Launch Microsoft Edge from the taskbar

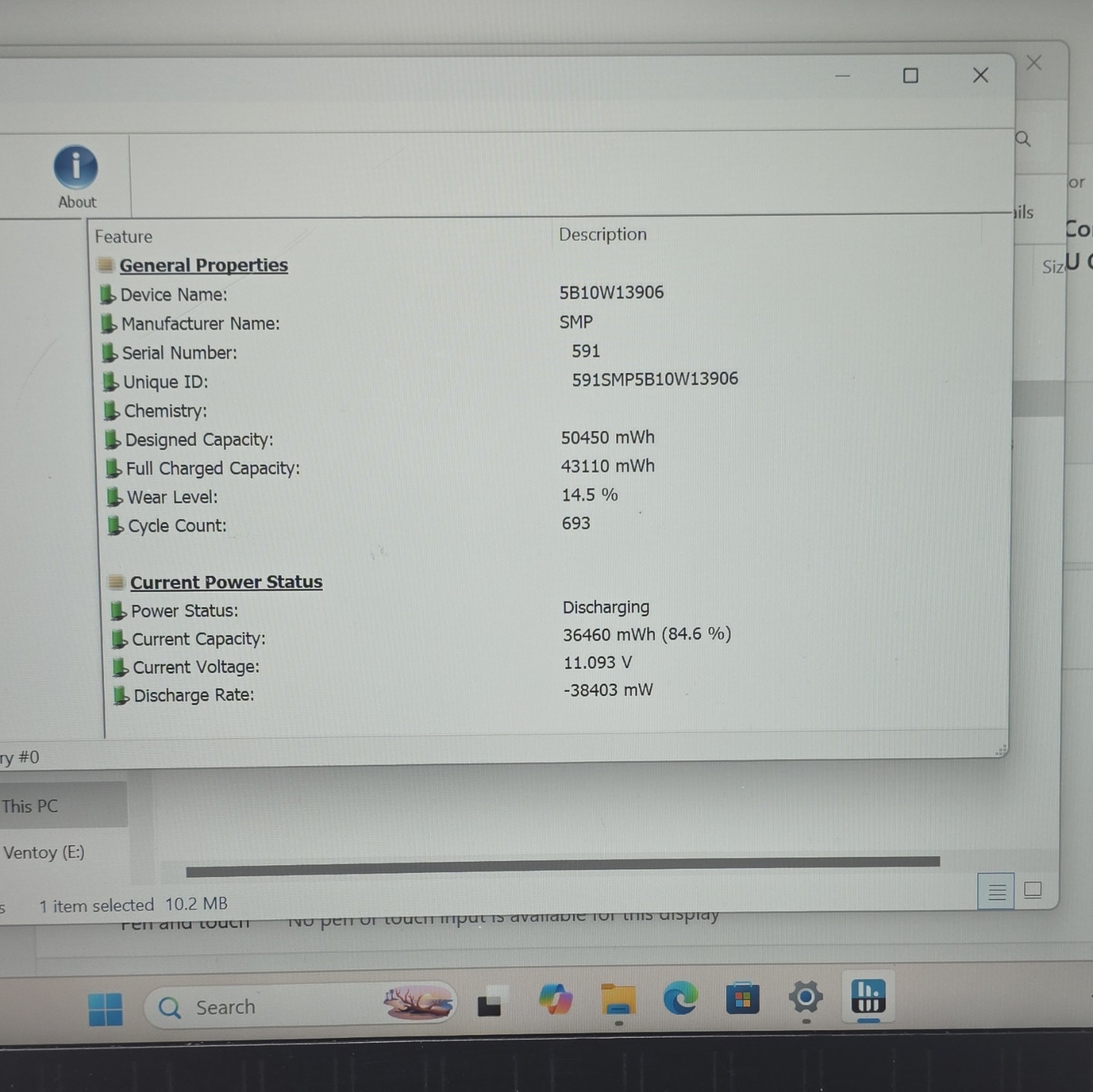point(680,998)
